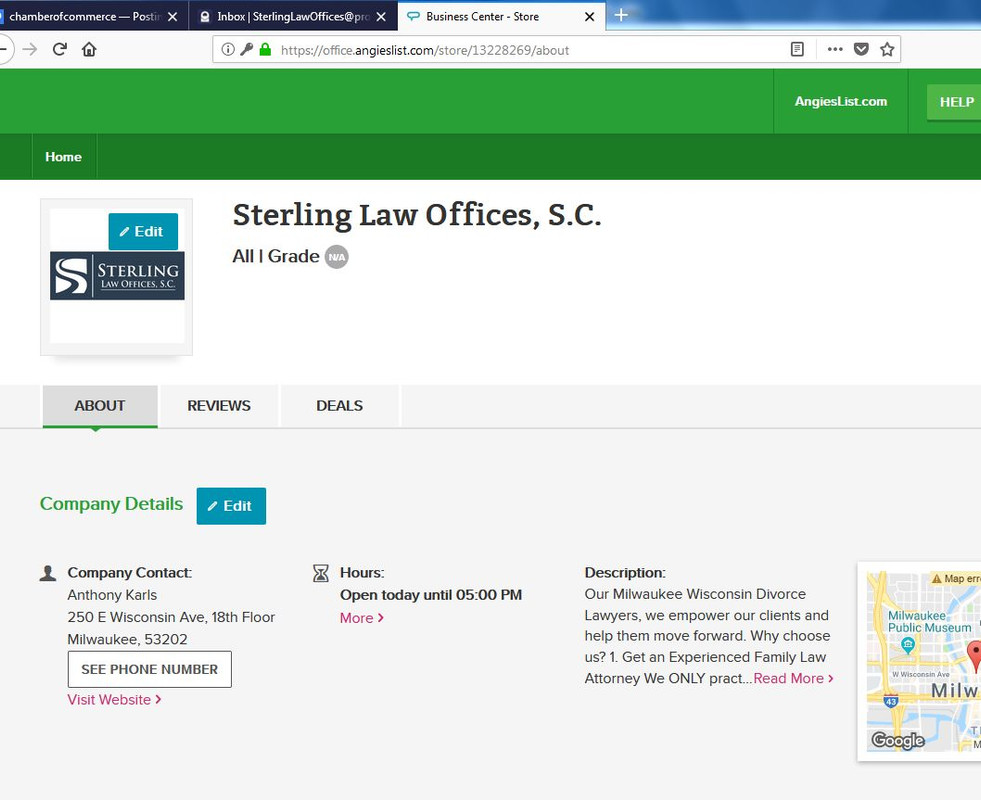
Task: Reload the page with the refresh icon
Action: [x=59, y=49]
